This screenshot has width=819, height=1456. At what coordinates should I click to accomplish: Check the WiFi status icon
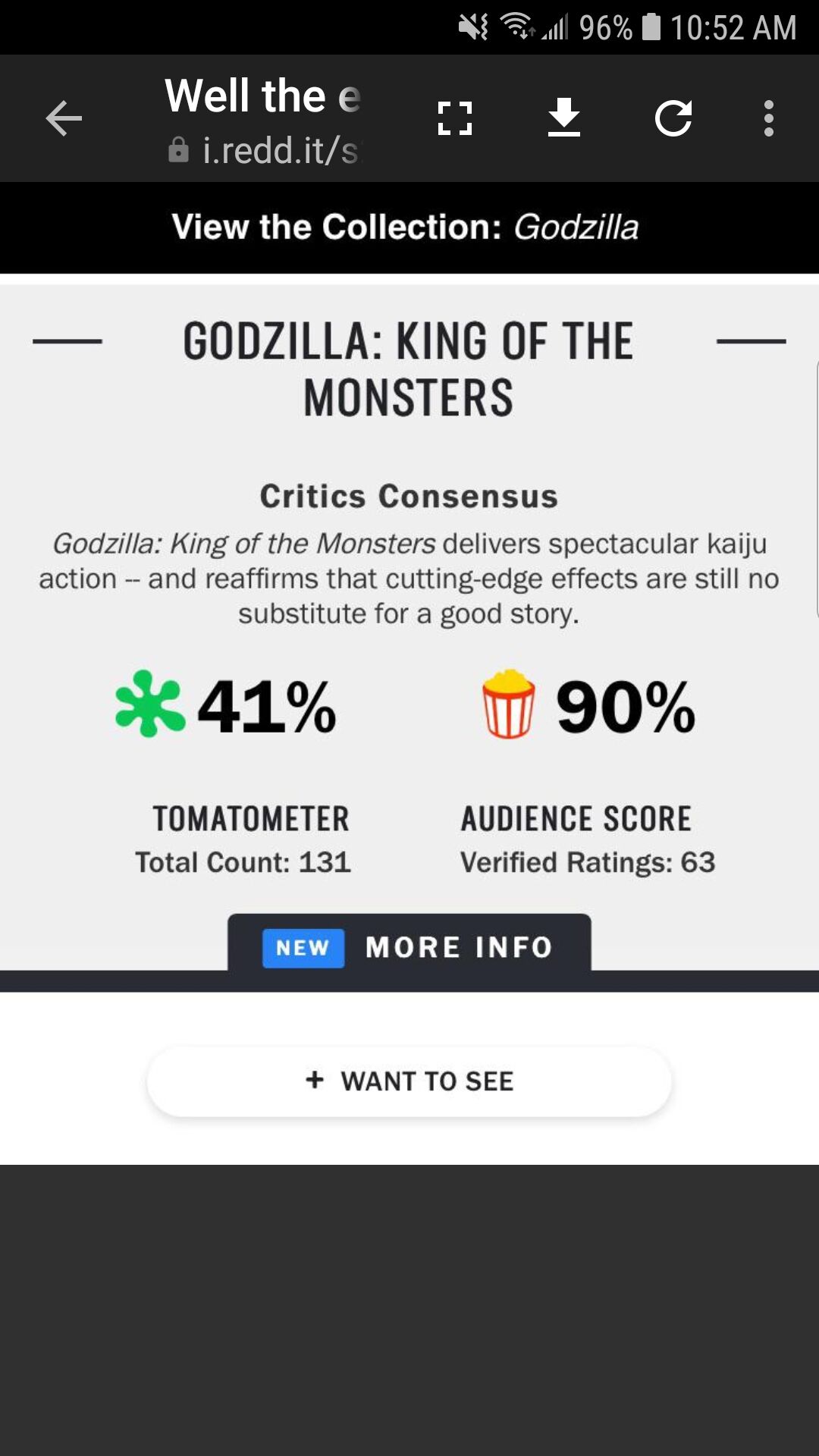click(x=517, y=27)
